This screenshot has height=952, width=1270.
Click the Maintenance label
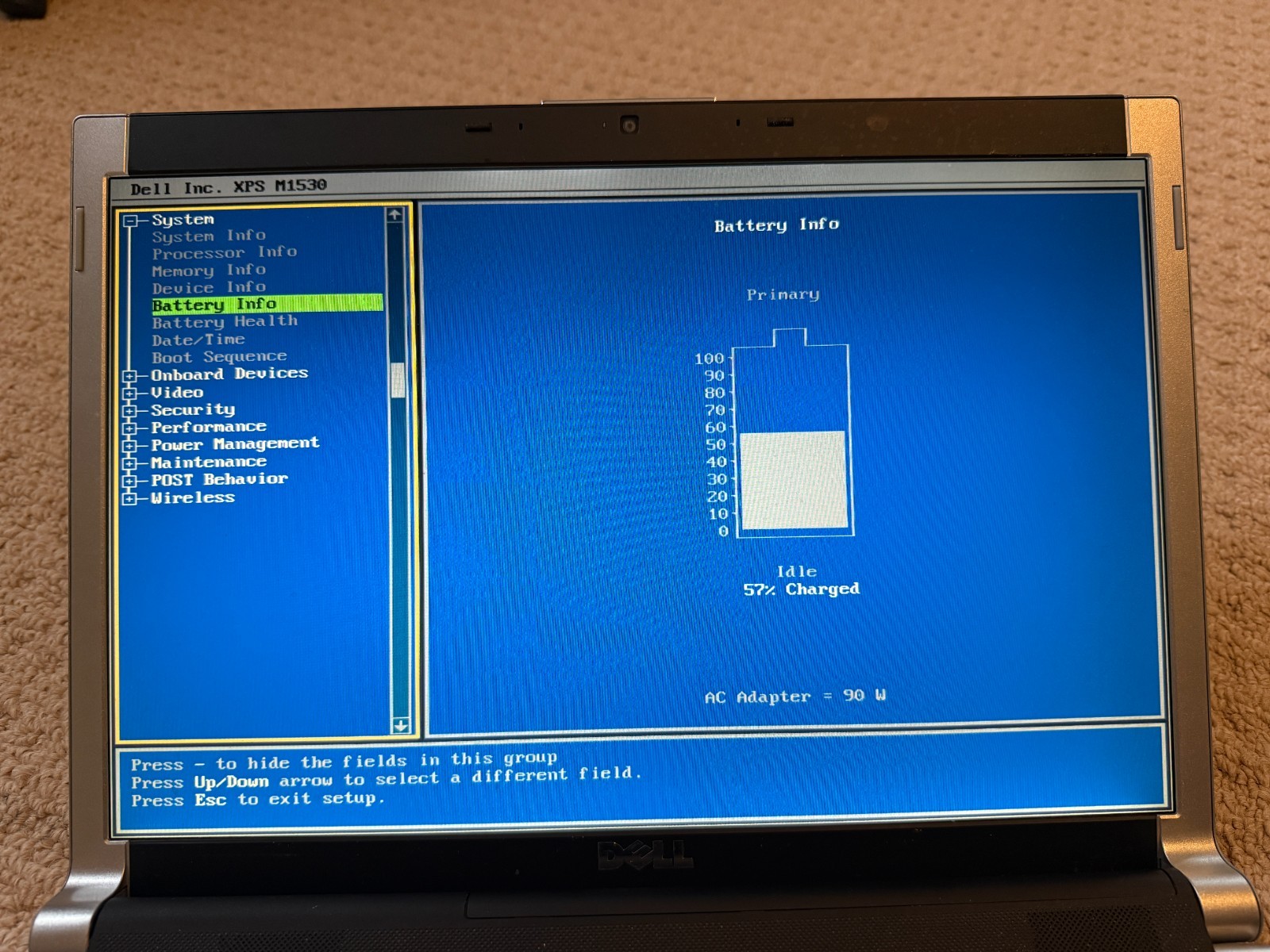209,462
